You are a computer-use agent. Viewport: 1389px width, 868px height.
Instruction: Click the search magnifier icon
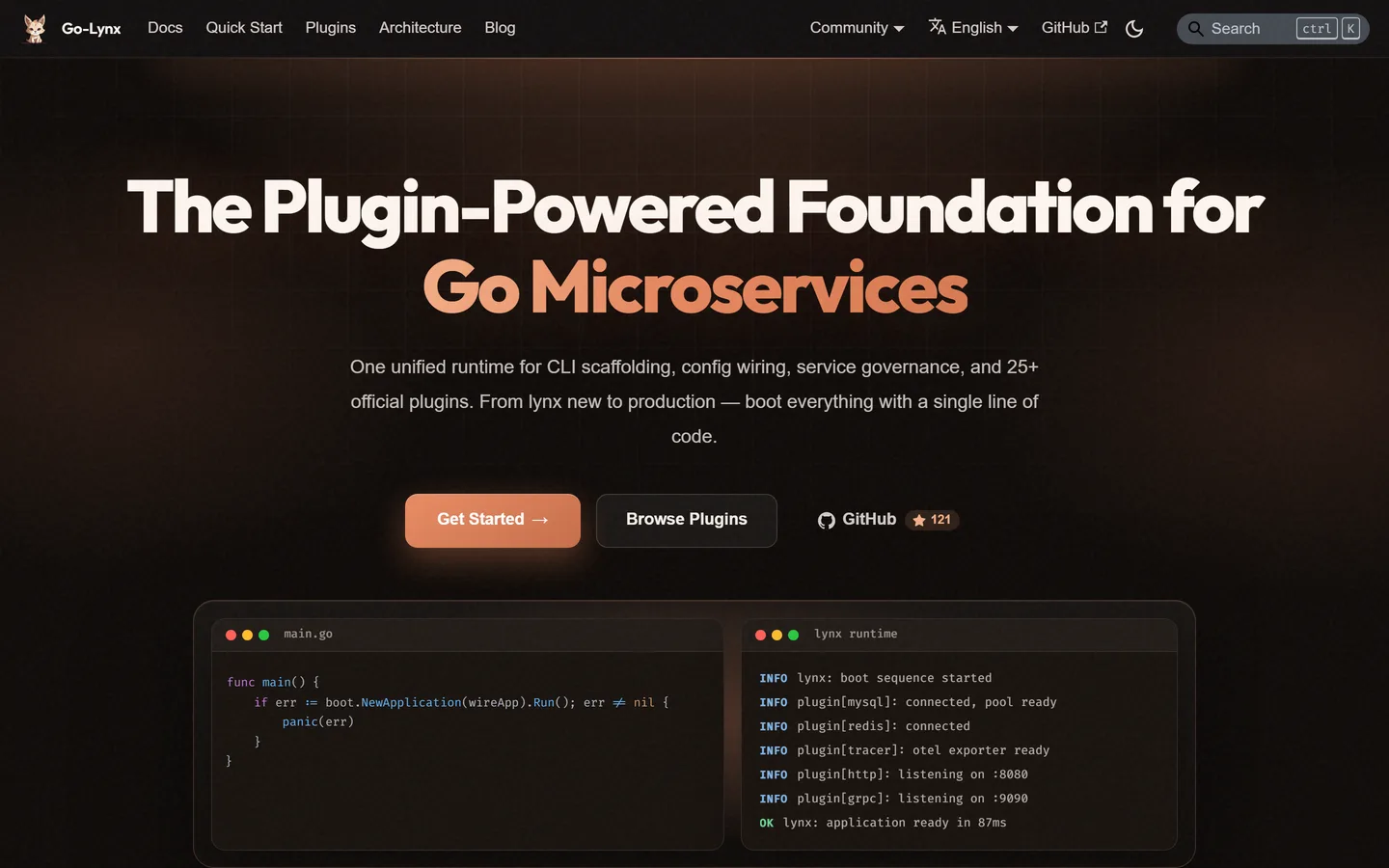1195,29
